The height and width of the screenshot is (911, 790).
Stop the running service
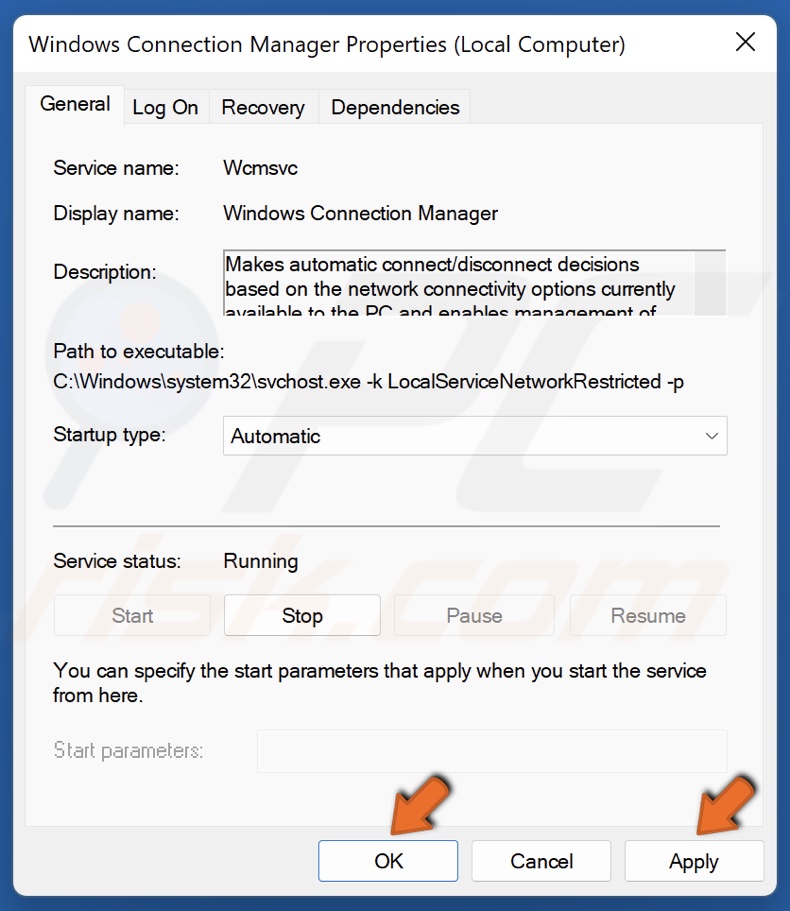coord(302,616)
